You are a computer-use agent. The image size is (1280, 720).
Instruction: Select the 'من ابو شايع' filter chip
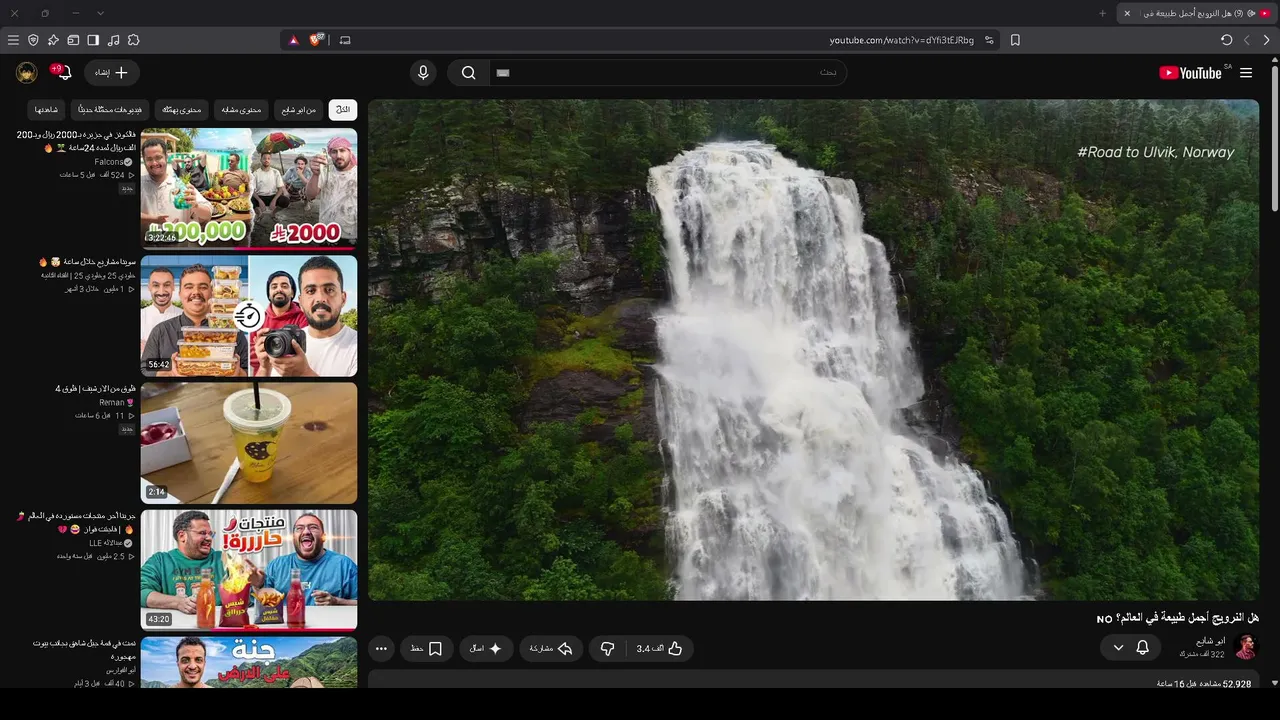point(298,109)
